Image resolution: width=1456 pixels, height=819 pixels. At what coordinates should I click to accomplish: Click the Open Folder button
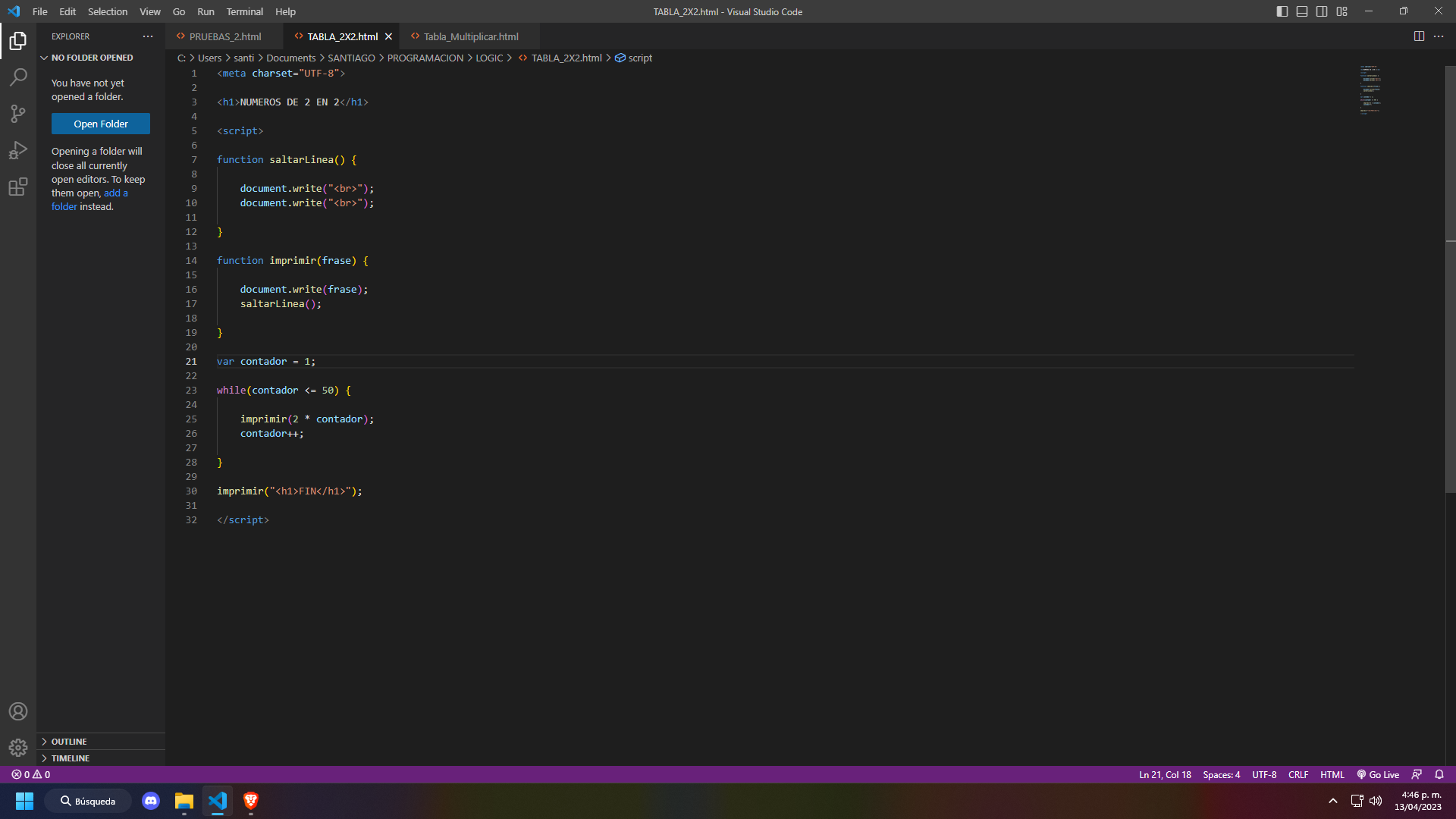tap(101, 124)
